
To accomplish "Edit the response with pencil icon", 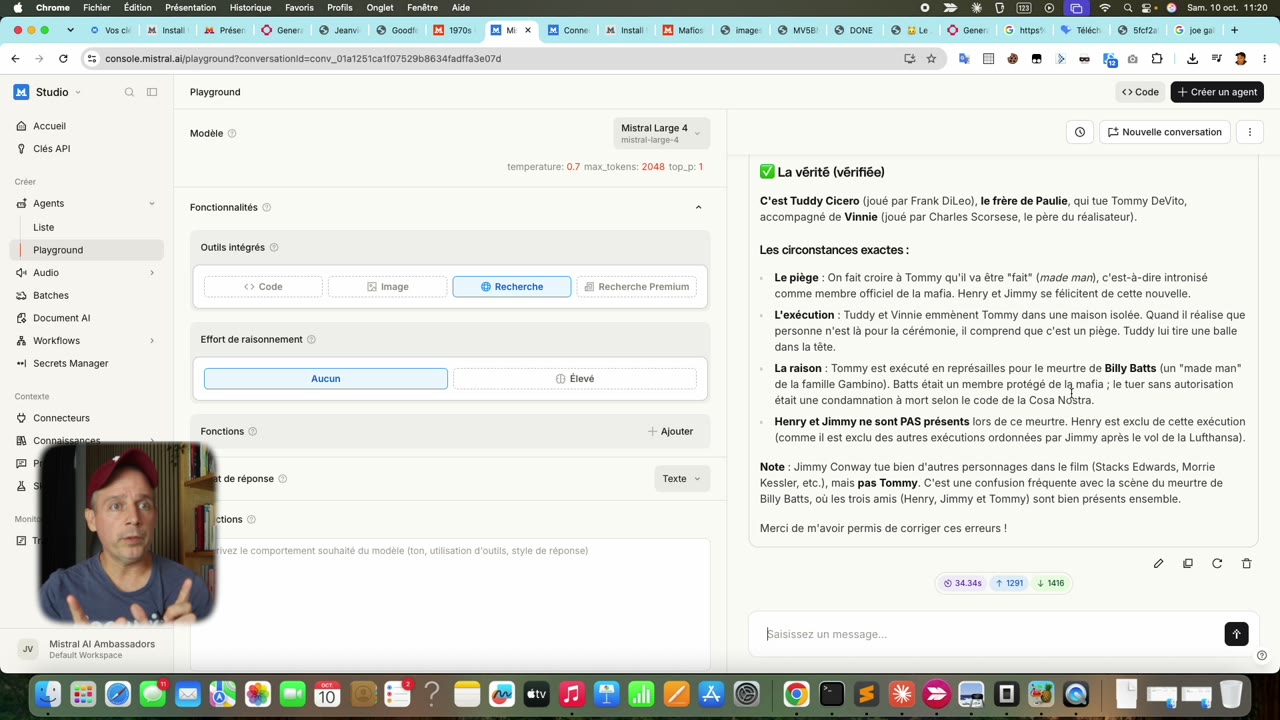I will 1158,564.
